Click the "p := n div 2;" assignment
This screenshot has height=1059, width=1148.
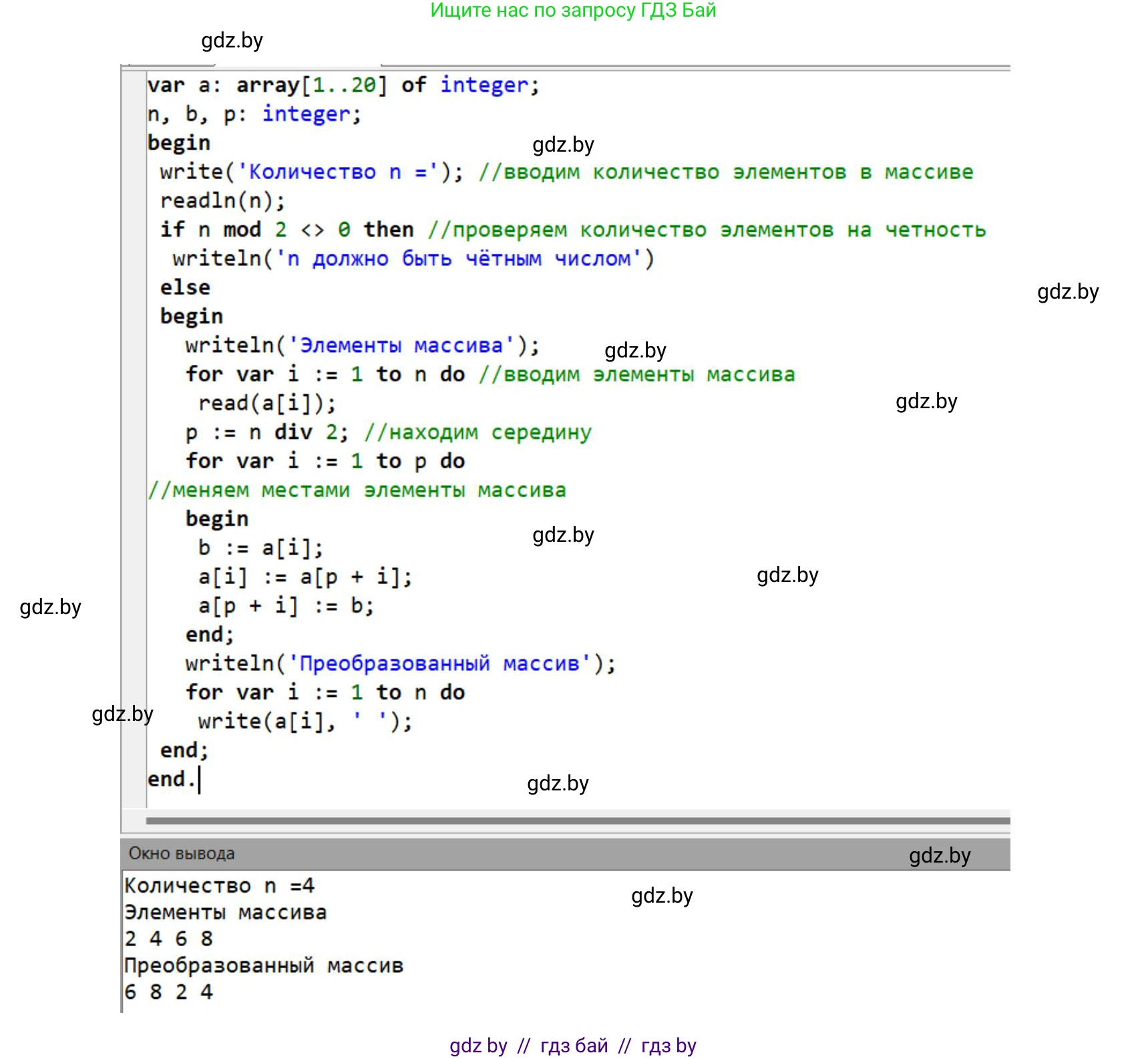coord(266,432)
